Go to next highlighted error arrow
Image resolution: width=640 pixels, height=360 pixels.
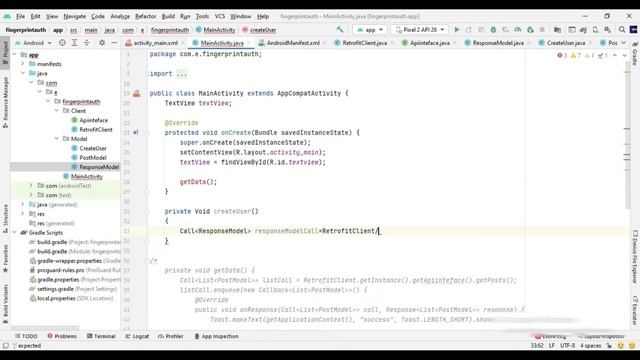coord(624,55)
